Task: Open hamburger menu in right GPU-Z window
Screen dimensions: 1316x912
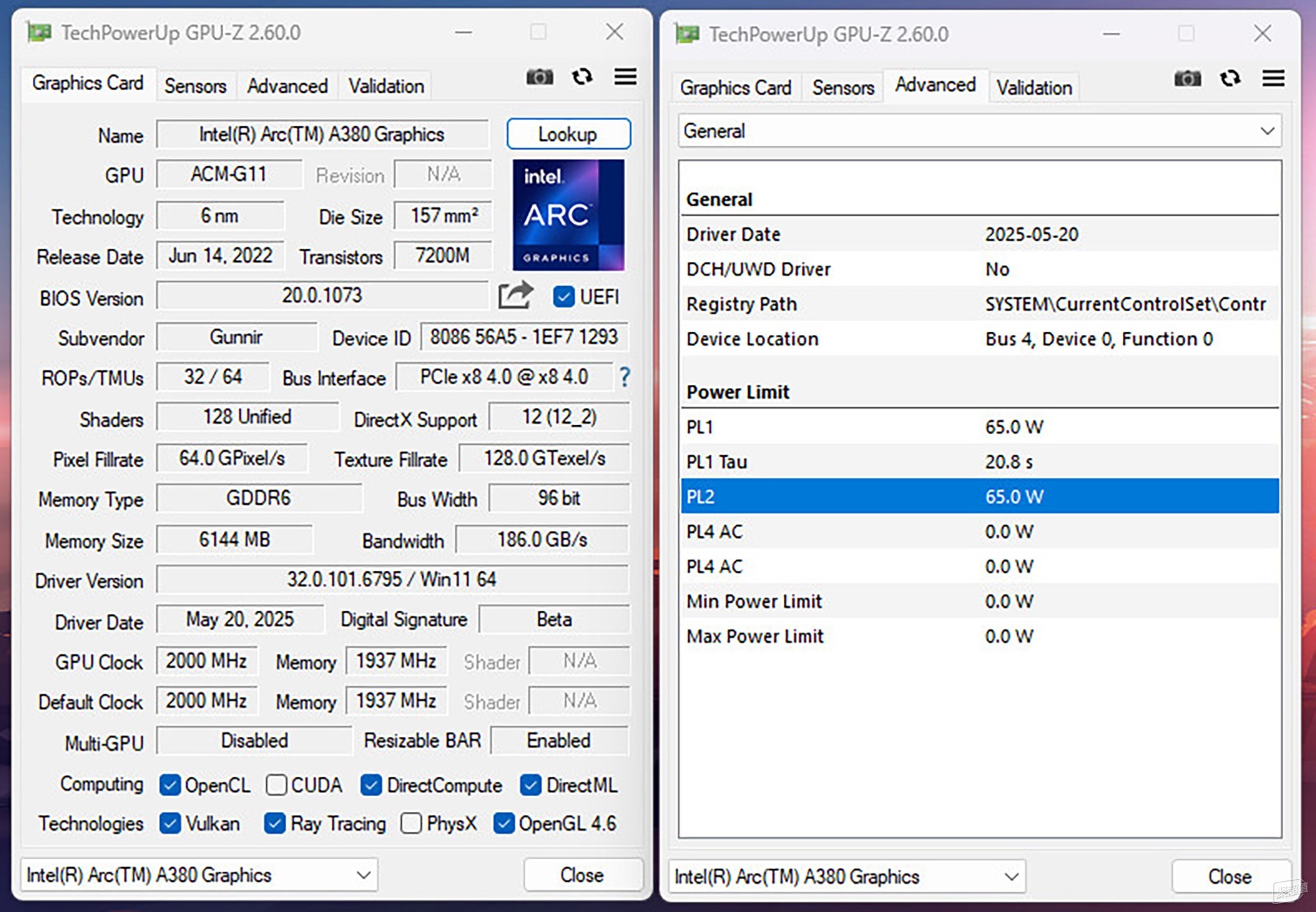Action: [1273, 79]
